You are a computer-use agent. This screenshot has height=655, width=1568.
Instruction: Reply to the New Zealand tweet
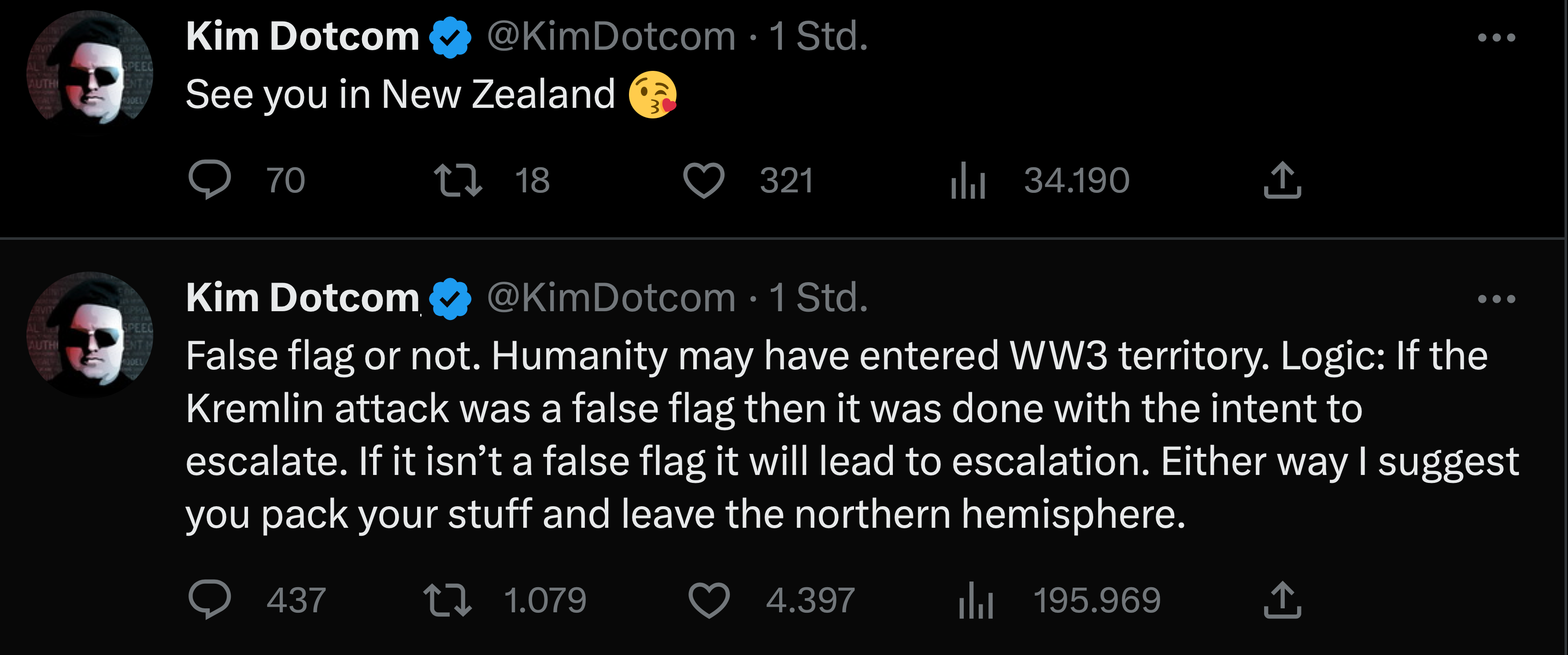209,180
